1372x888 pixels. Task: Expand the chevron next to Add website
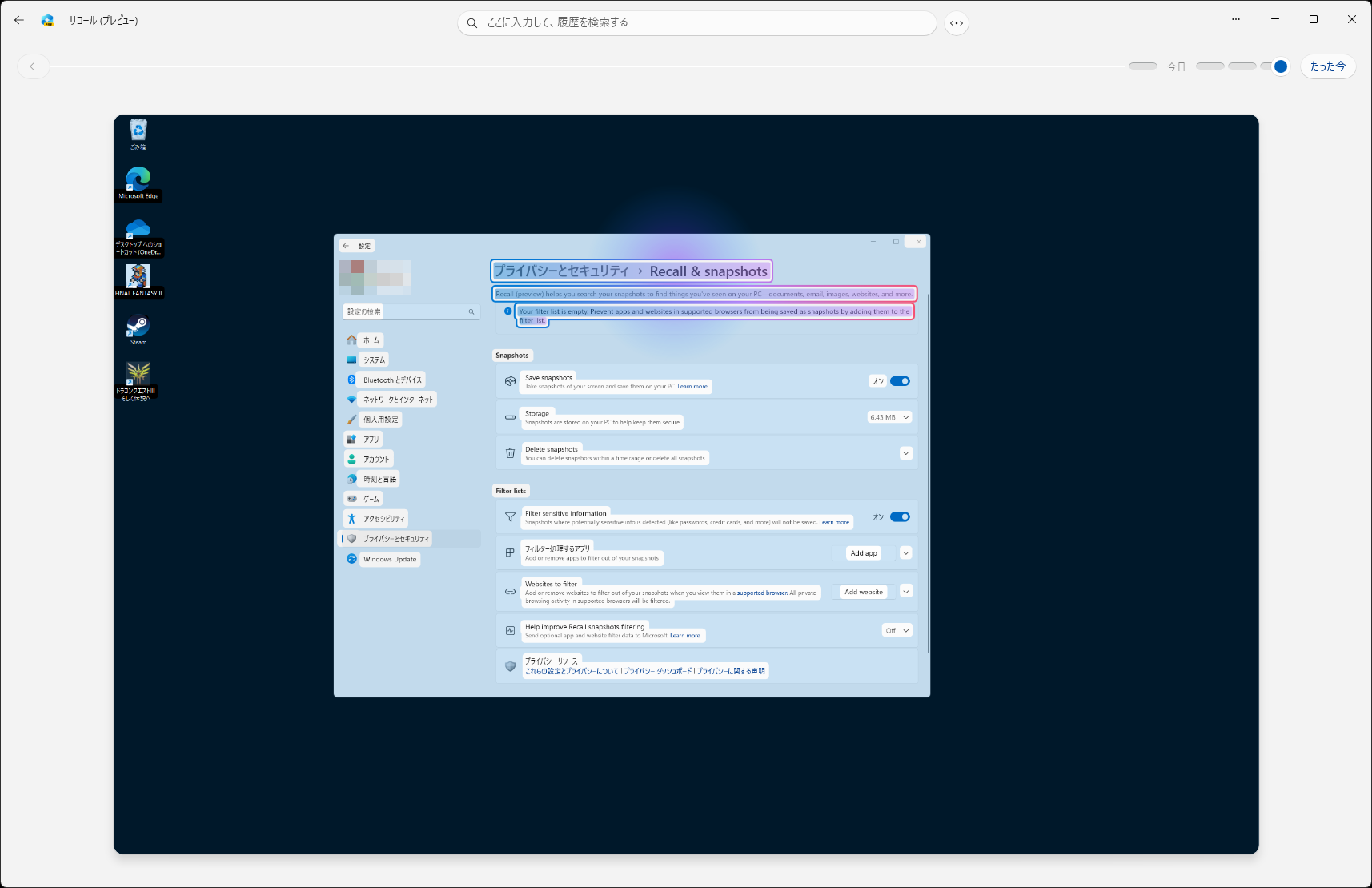coord(906,591)
